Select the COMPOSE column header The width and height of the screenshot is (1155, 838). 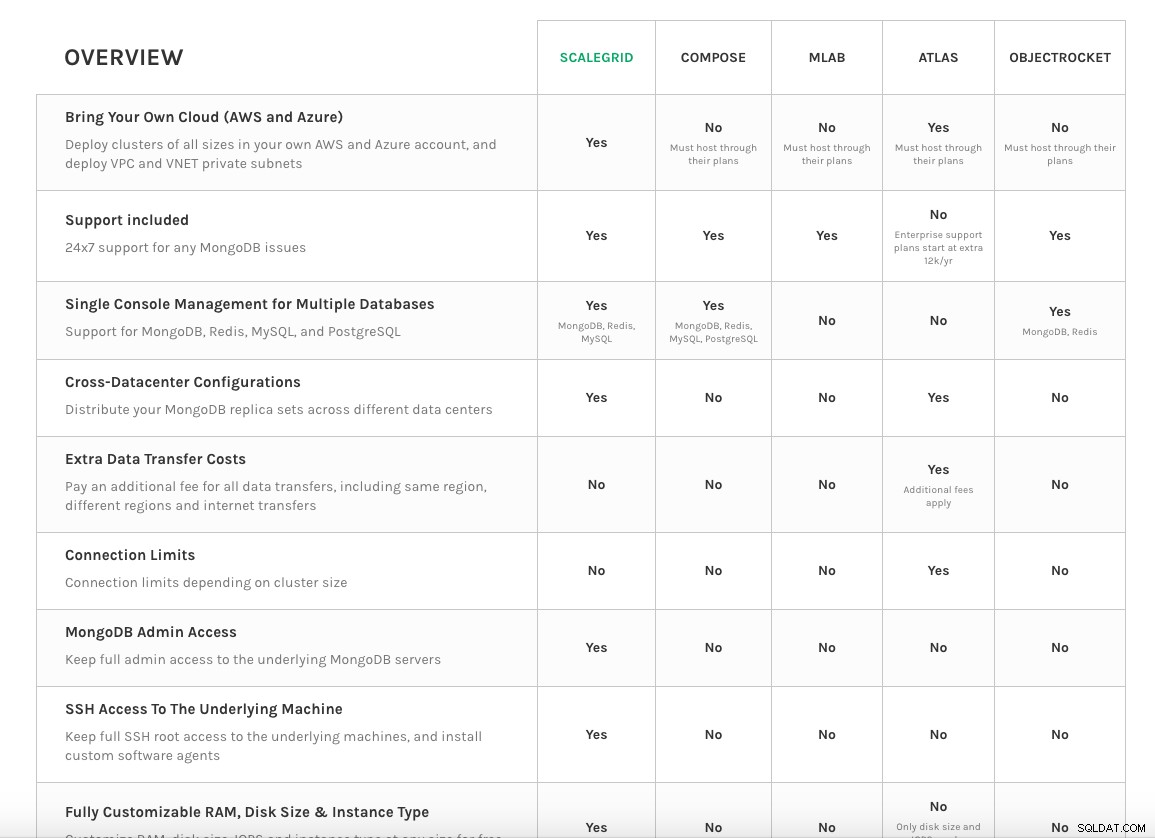point(713,57)
